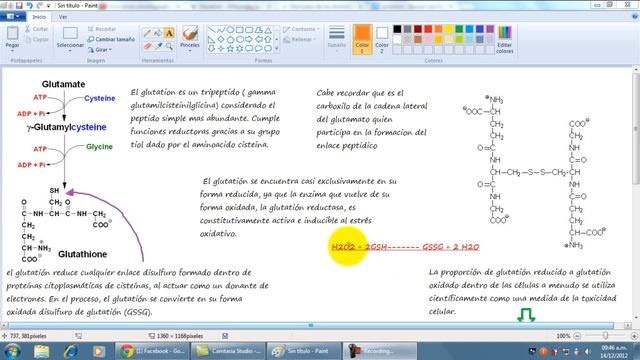640x360 pixels.
Task: Choose the Rectangle shape
Action: coord(240,30)
